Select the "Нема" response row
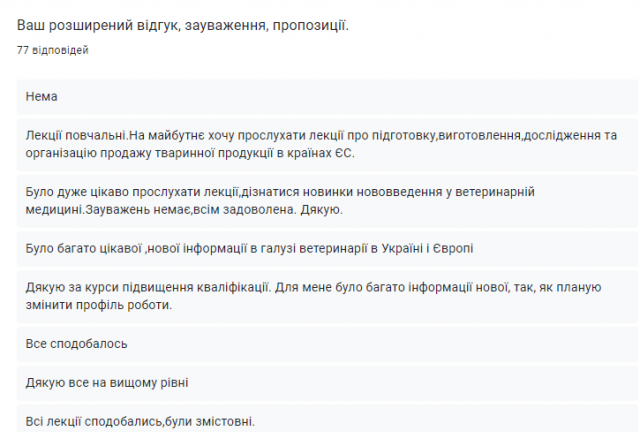The image size is (640, 446). [42, 96]
